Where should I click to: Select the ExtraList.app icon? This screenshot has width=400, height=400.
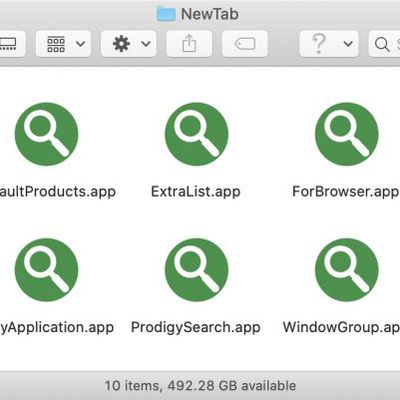pyautogui.click(x=197, y=134)
